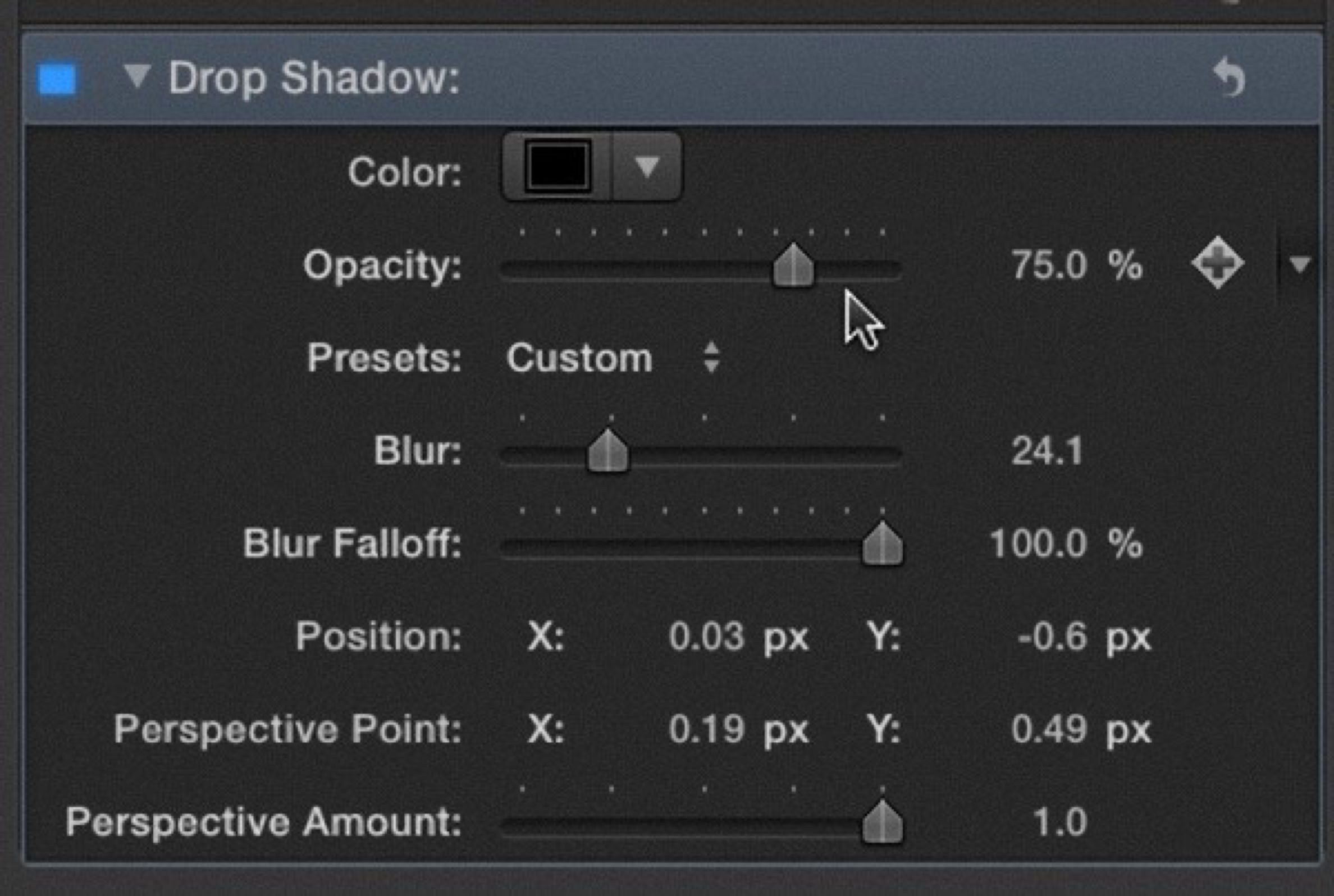Click the Perspective Point Y value 0.49
This screenshot has height=896, width=1334.
[x=1048, y=730]
